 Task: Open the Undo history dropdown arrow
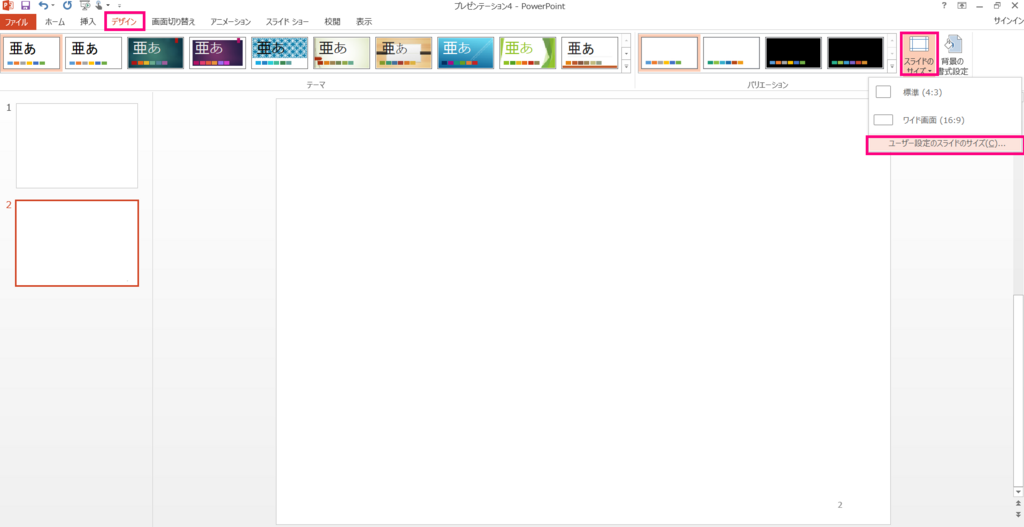pyautogui.click(x=53, y=6)
